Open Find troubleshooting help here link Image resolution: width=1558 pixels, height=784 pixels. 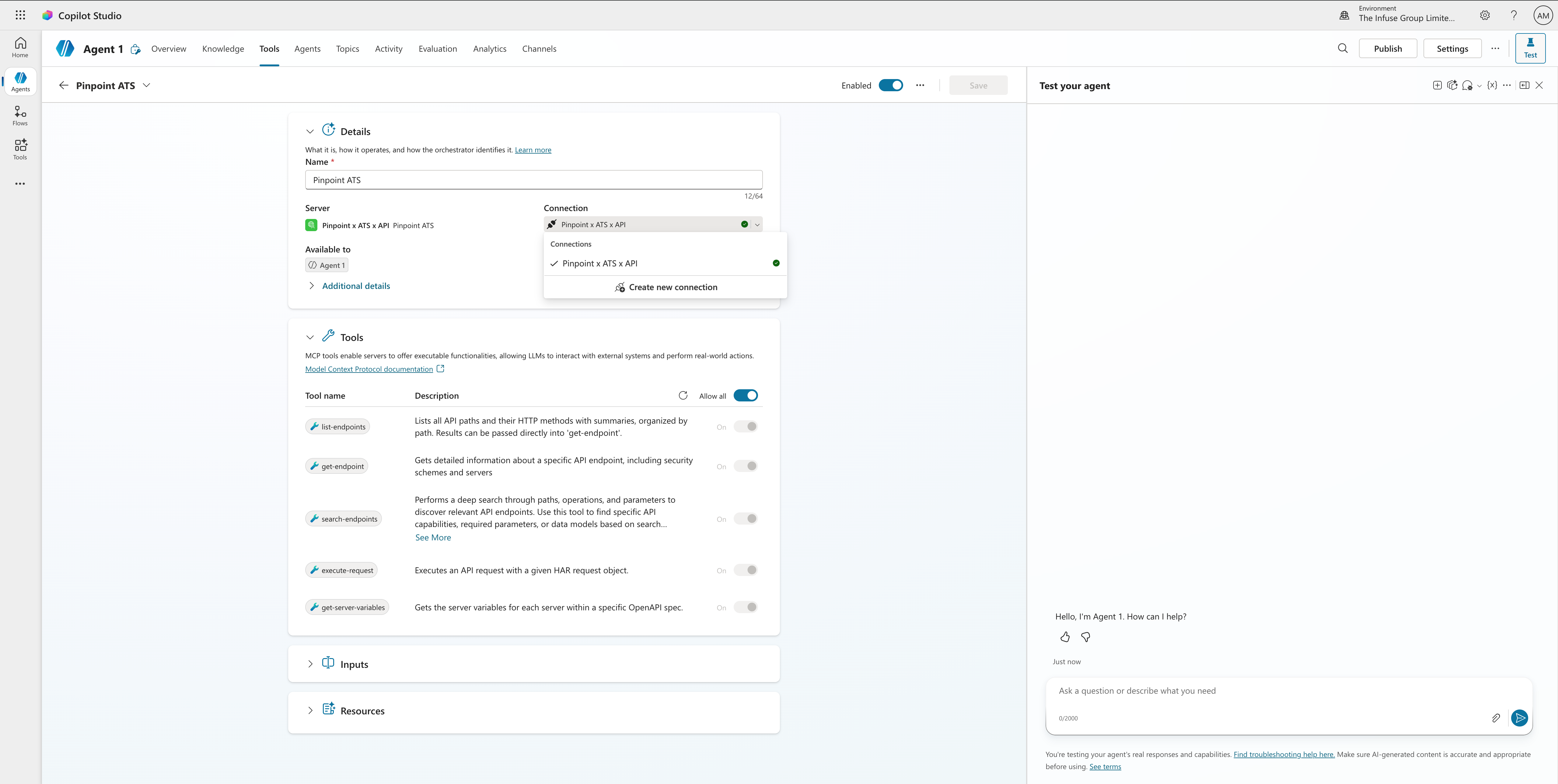(1284, 755)
